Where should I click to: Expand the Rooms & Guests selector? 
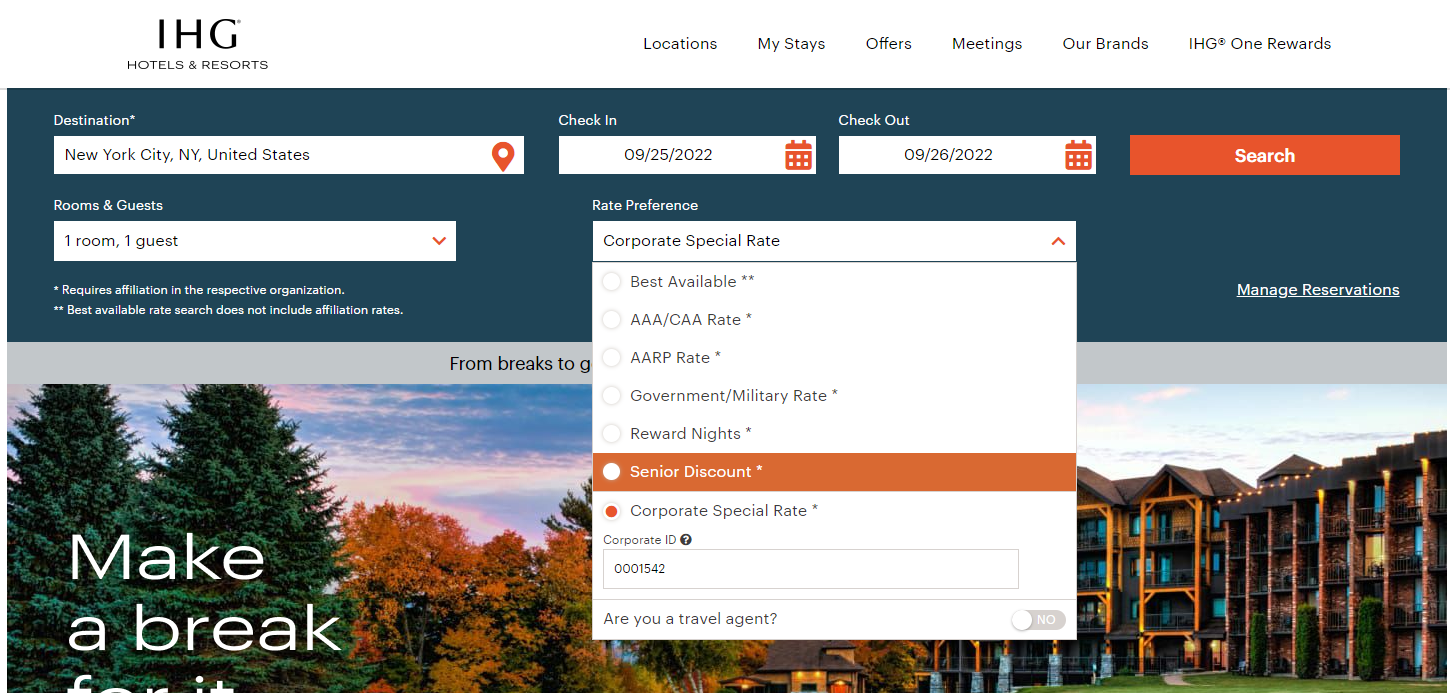click(254, 241)
